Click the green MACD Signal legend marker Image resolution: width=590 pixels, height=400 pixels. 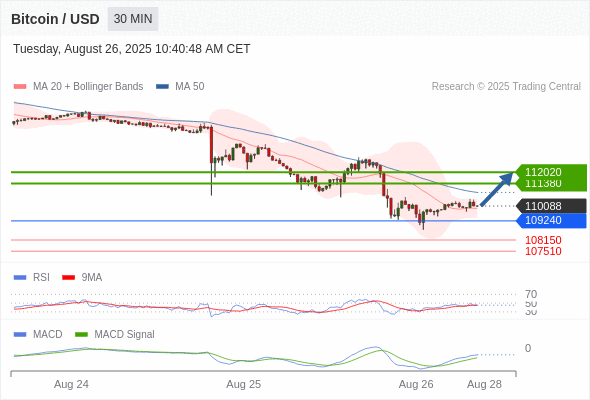tap(81, 335)
